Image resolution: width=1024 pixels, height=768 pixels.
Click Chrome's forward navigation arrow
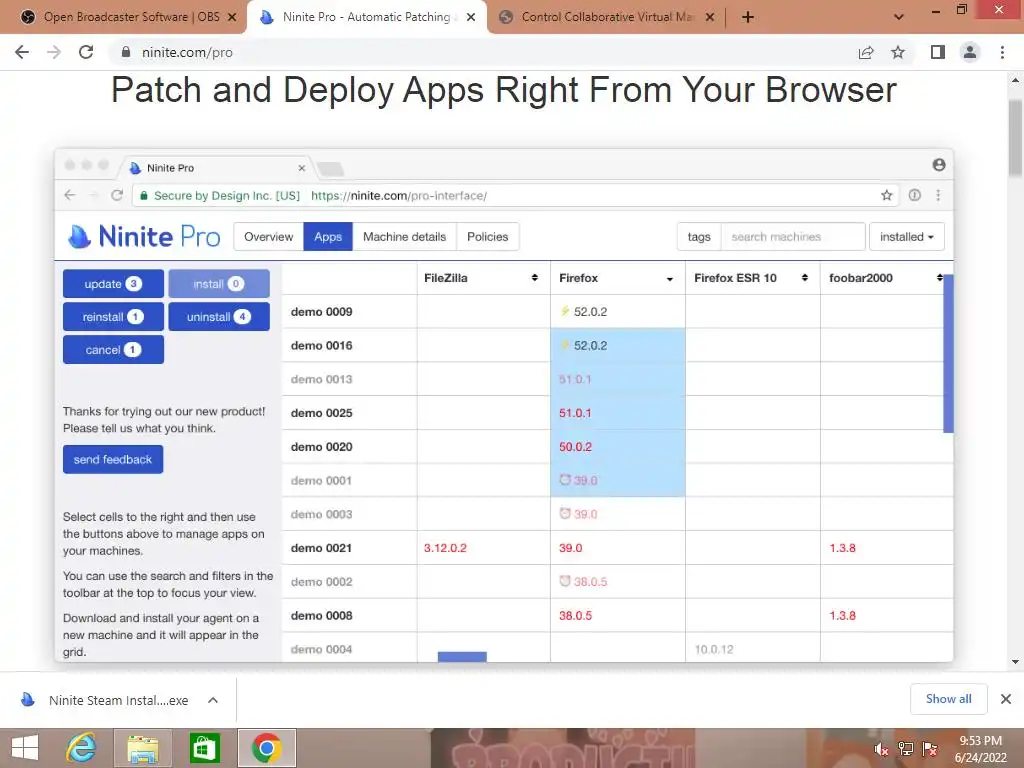(54, 52)
